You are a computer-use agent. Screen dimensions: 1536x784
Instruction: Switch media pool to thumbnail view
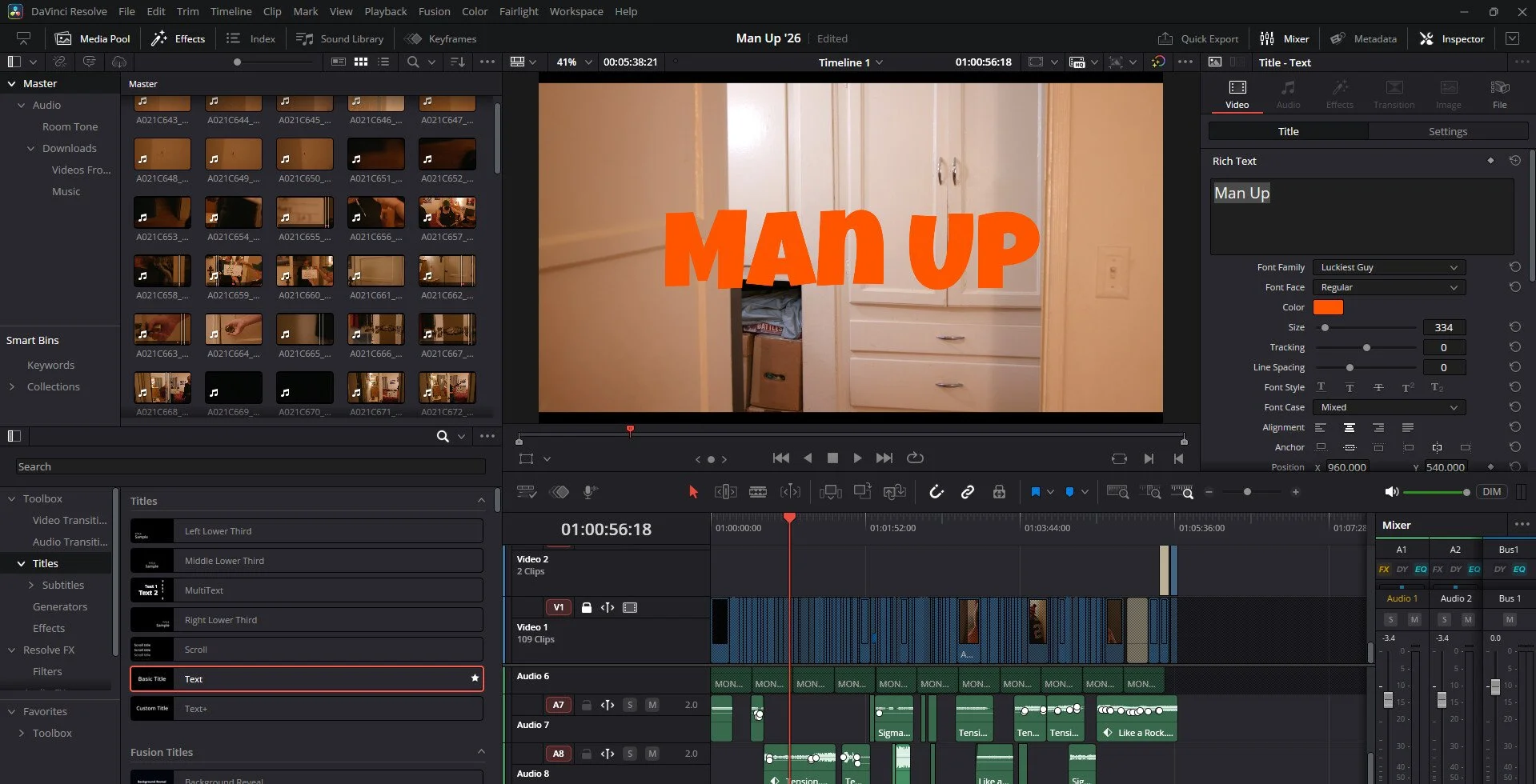361,62
